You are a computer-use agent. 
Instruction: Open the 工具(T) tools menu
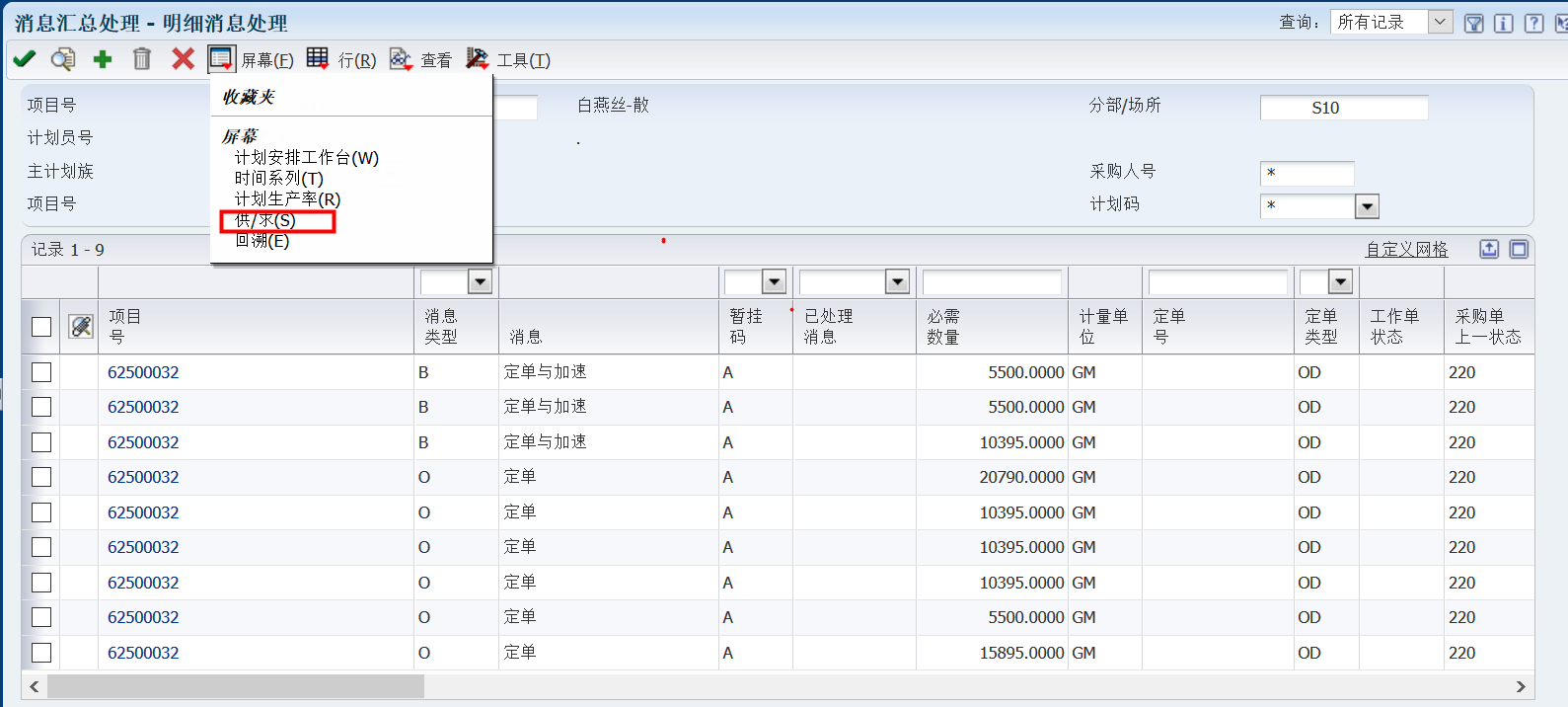[508, 60]
